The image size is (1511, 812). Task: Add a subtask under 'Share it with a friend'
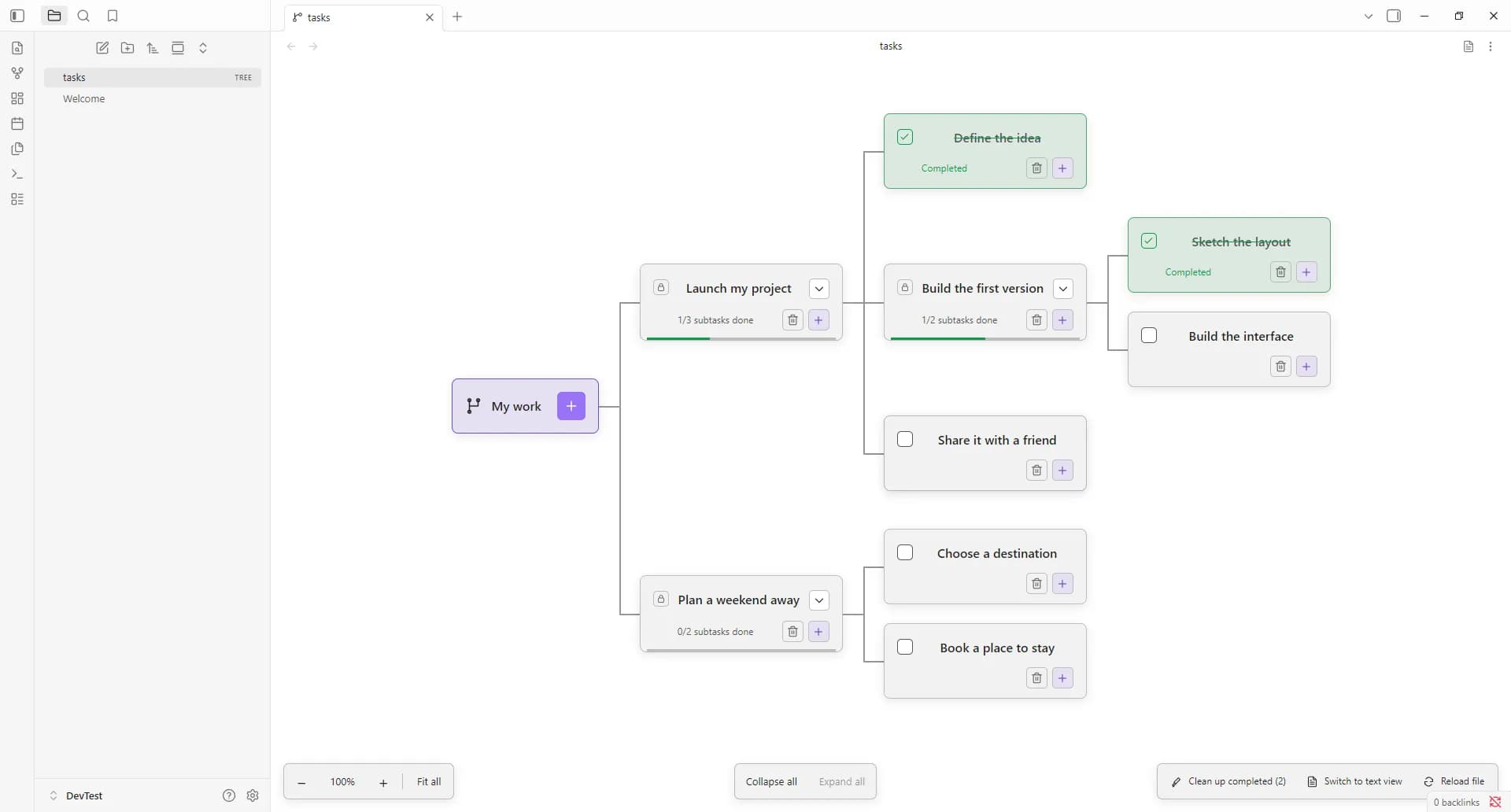point(1062,471)
